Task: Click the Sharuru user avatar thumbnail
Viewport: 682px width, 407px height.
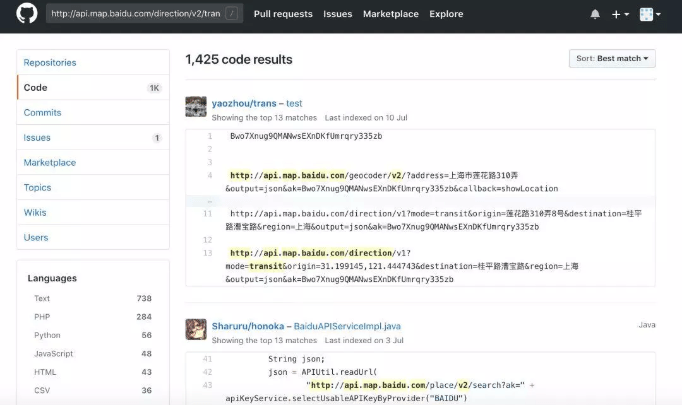Action: [196, 329]
